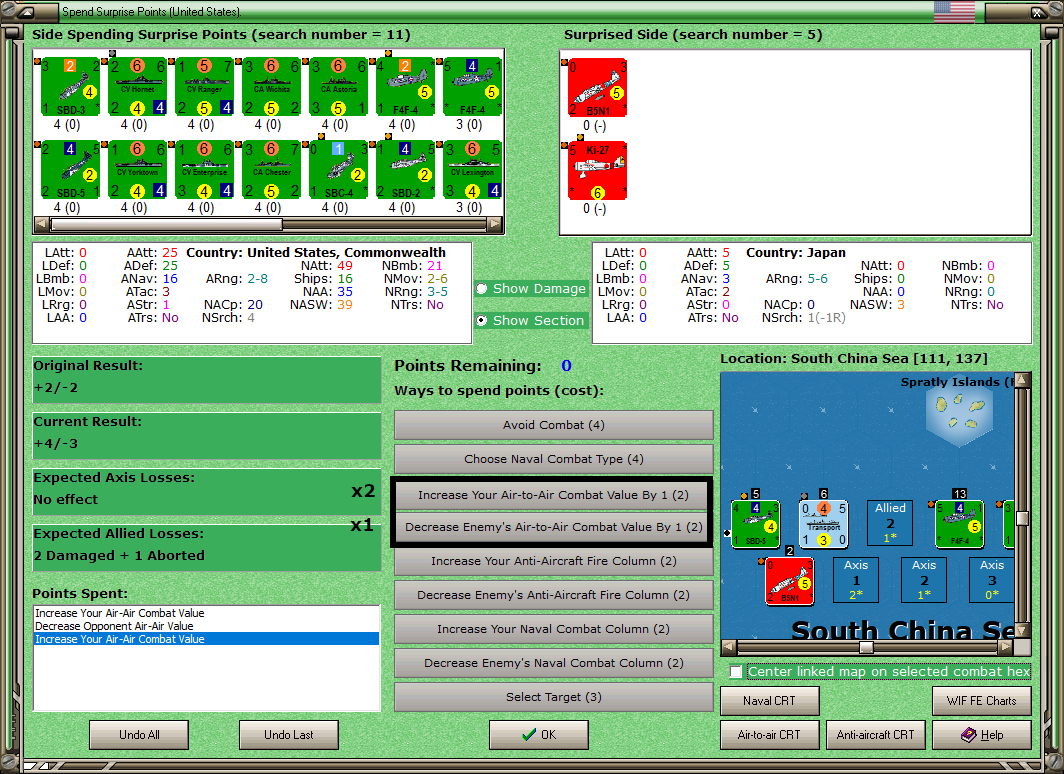This screenshot has width=1064, height=774.
Task: Click left arrow of map horizontal scrollbar
Action: (729, 646)
